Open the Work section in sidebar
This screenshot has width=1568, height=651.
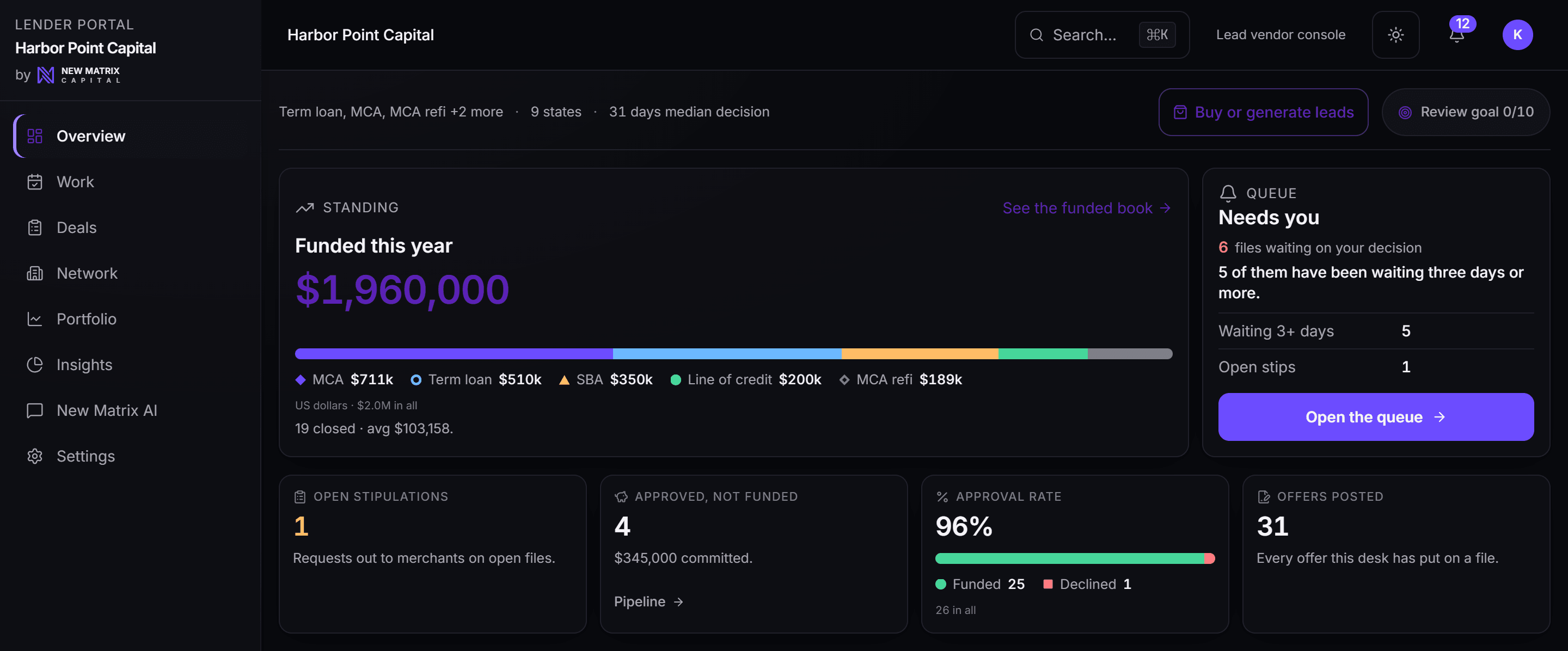click(130, 182)
